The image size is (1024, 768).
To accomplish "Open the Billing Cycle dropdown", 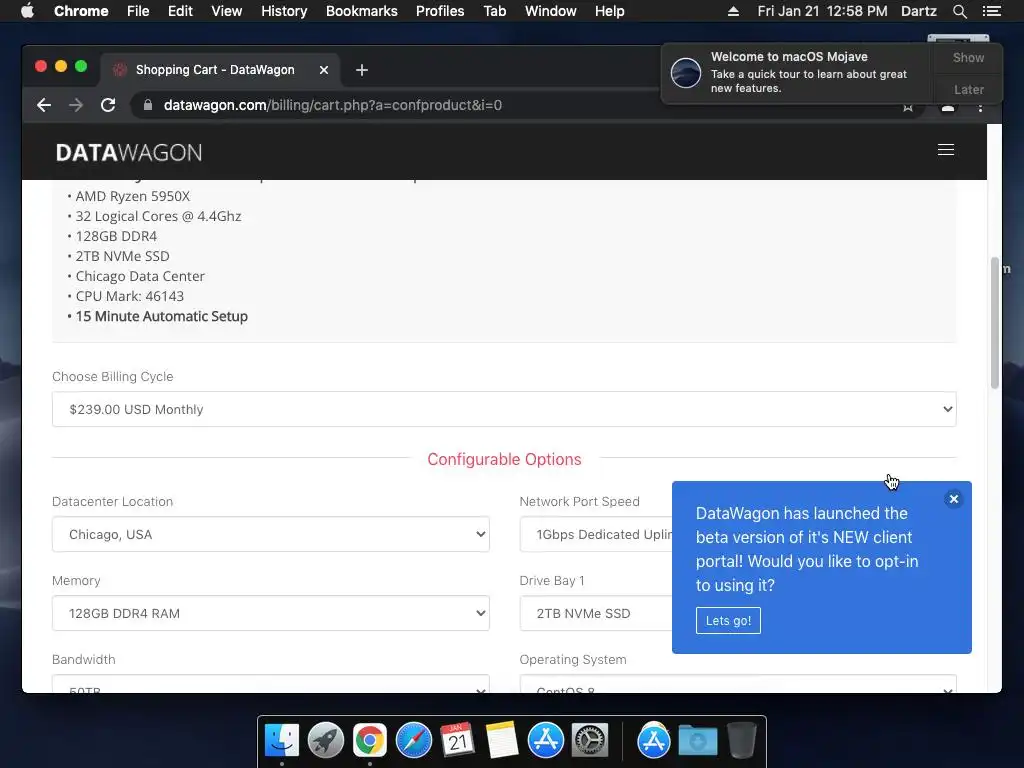I will pyautogui.click(x=504, y=409).
